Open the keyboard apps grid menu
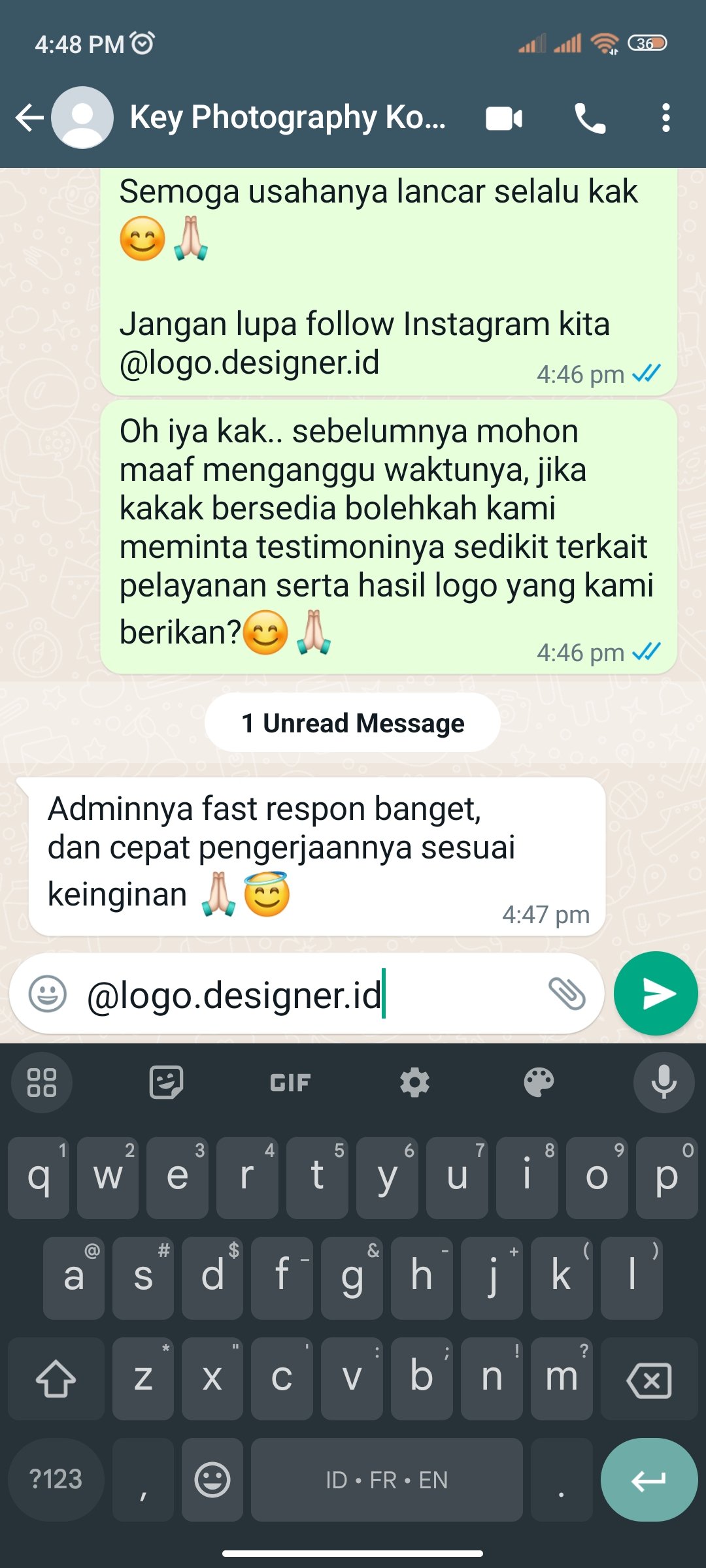706x1568 pixels. coord(42,1083)
